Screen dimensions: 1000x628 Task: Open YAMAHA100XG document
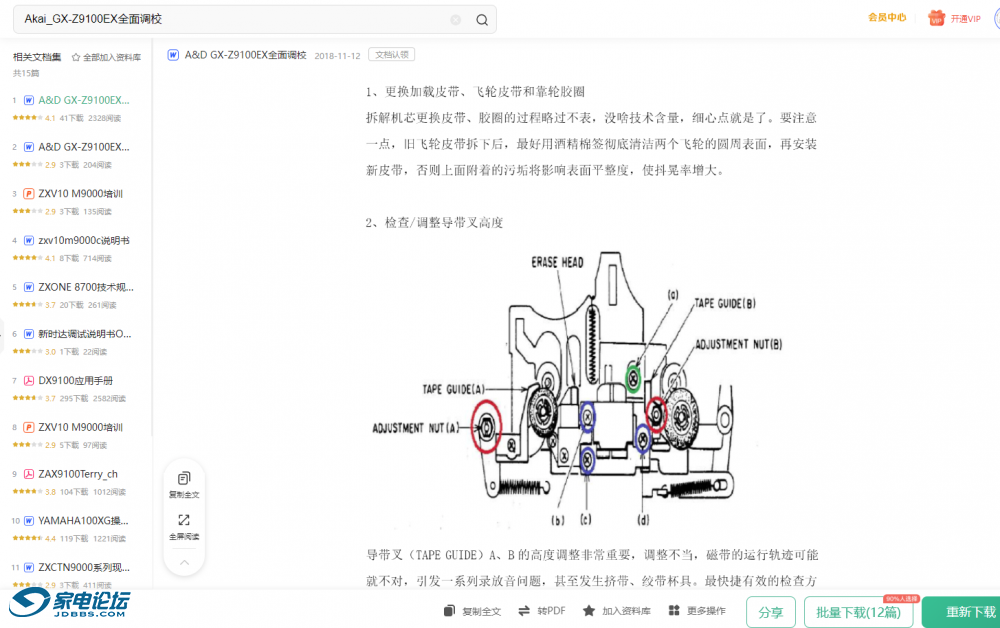click(x=83, y=521)
